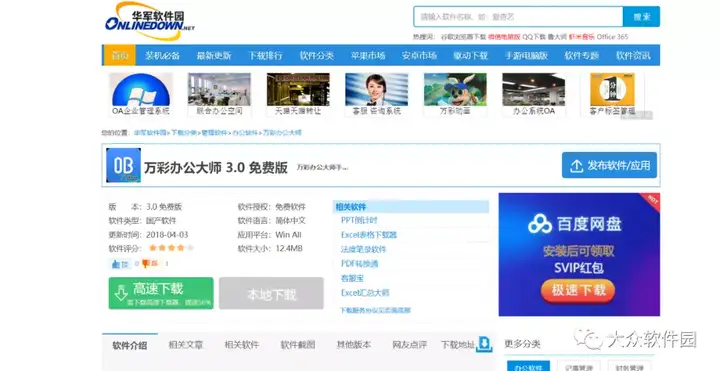Screen dimensions: 720x371
Task: Click the star rating row
Action: 171,248
